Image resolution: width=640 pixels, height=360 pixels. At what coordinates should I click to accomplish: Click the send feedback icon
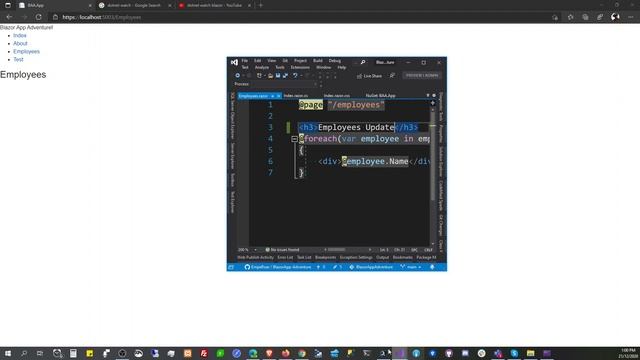point(392,76)
